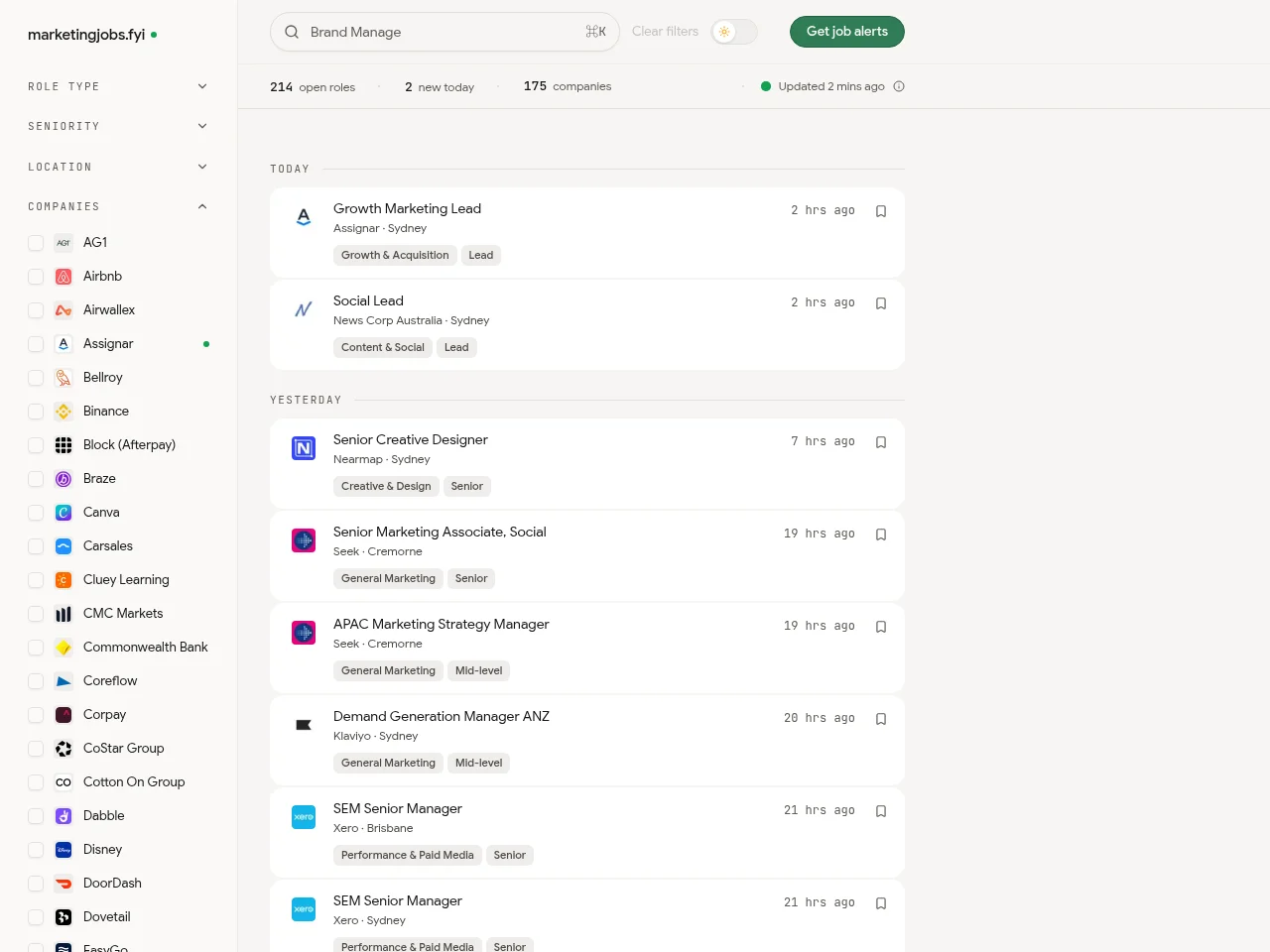Bookmark the Senior Creative Designer job
1270x952 pixels.
(881, 442)
